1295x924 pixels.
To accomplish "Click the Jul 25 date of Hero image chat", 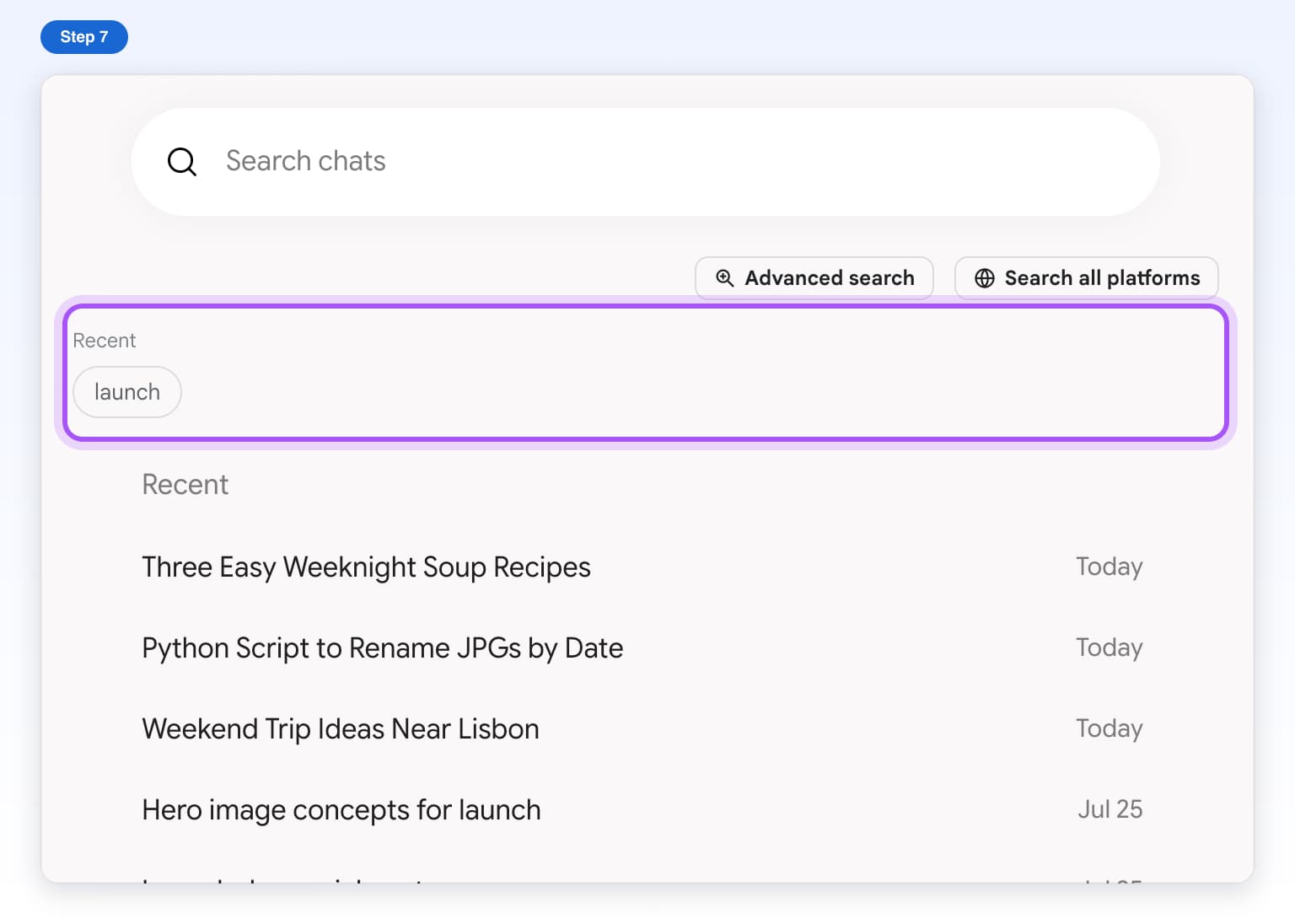I will click(1110, 809).
